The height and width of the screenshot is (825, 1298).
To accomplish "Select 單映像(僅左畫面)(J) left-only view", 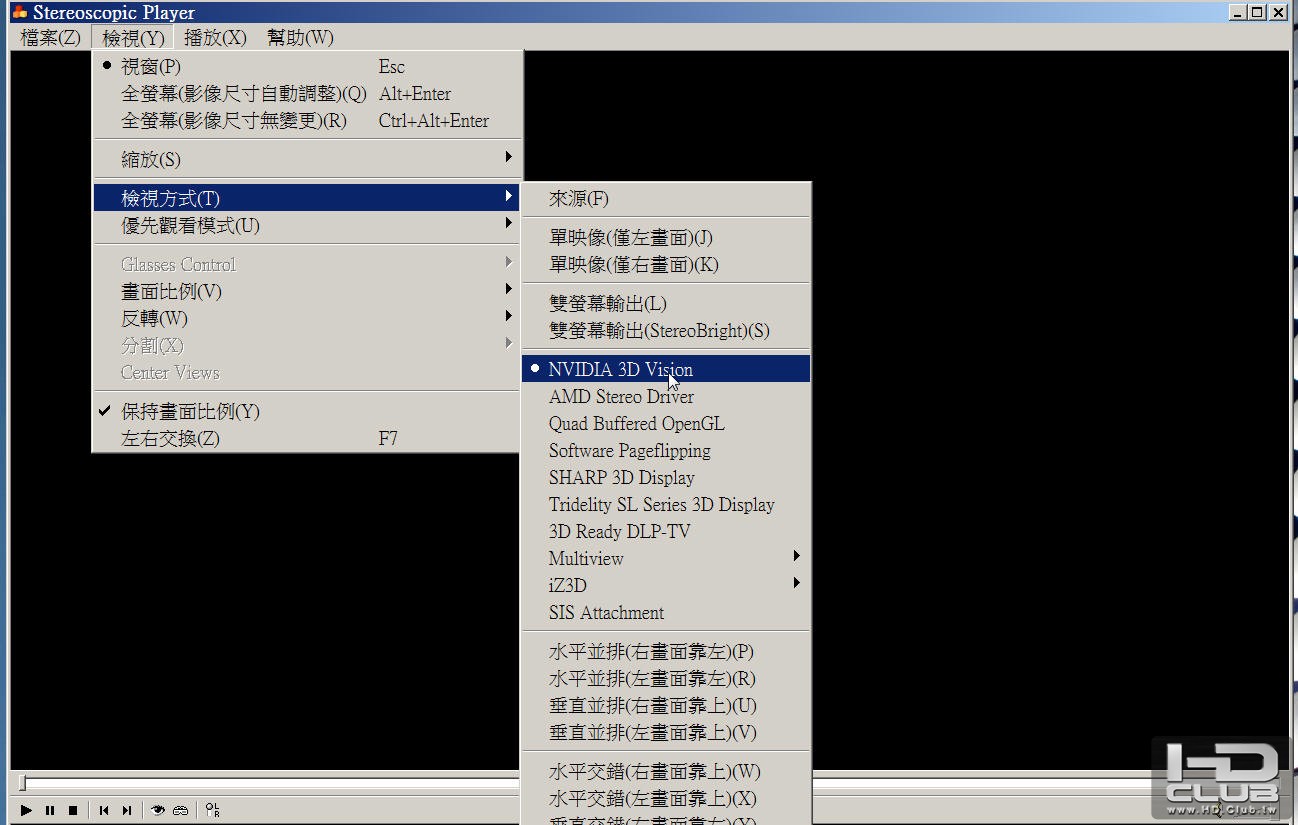I will pyautogui.click(x=666, y=237).
